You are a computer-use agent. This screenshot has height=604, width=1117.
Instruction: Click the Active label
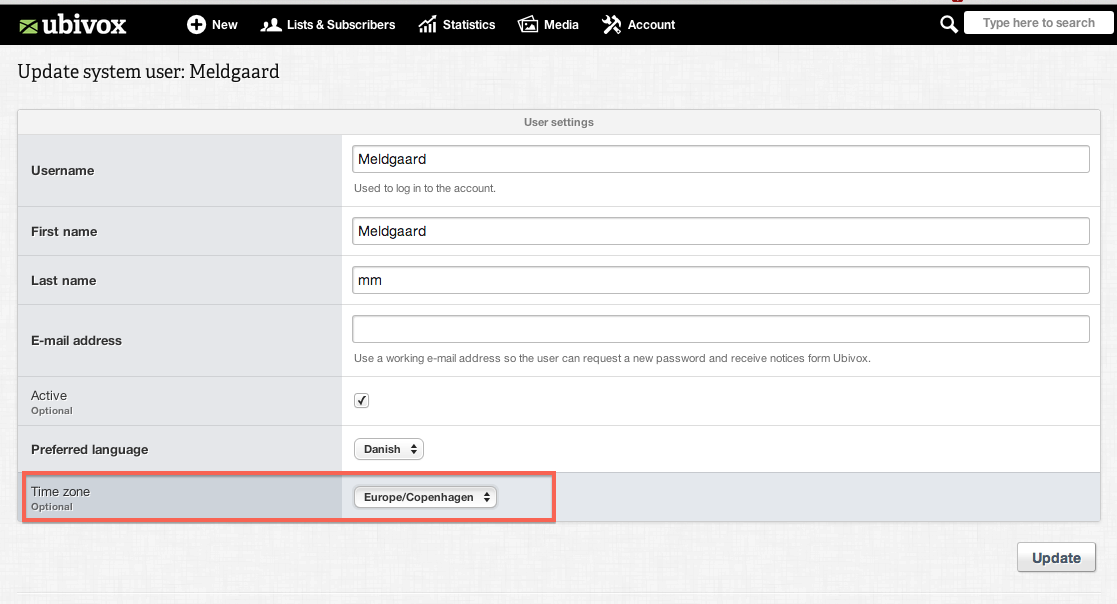[48, 395]
